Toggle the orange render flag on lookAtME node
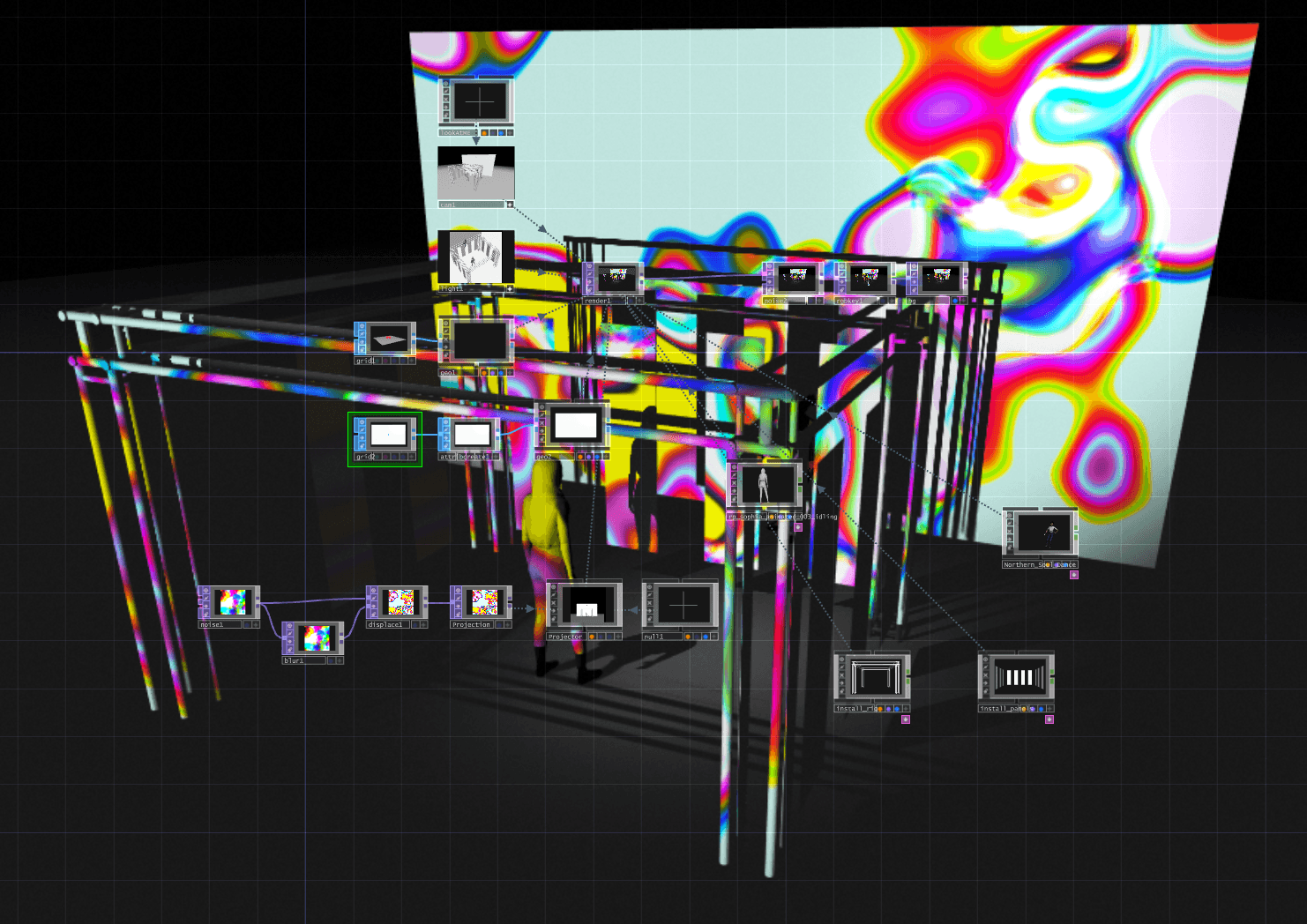1307x924 pixels. [x=484, y=133]
